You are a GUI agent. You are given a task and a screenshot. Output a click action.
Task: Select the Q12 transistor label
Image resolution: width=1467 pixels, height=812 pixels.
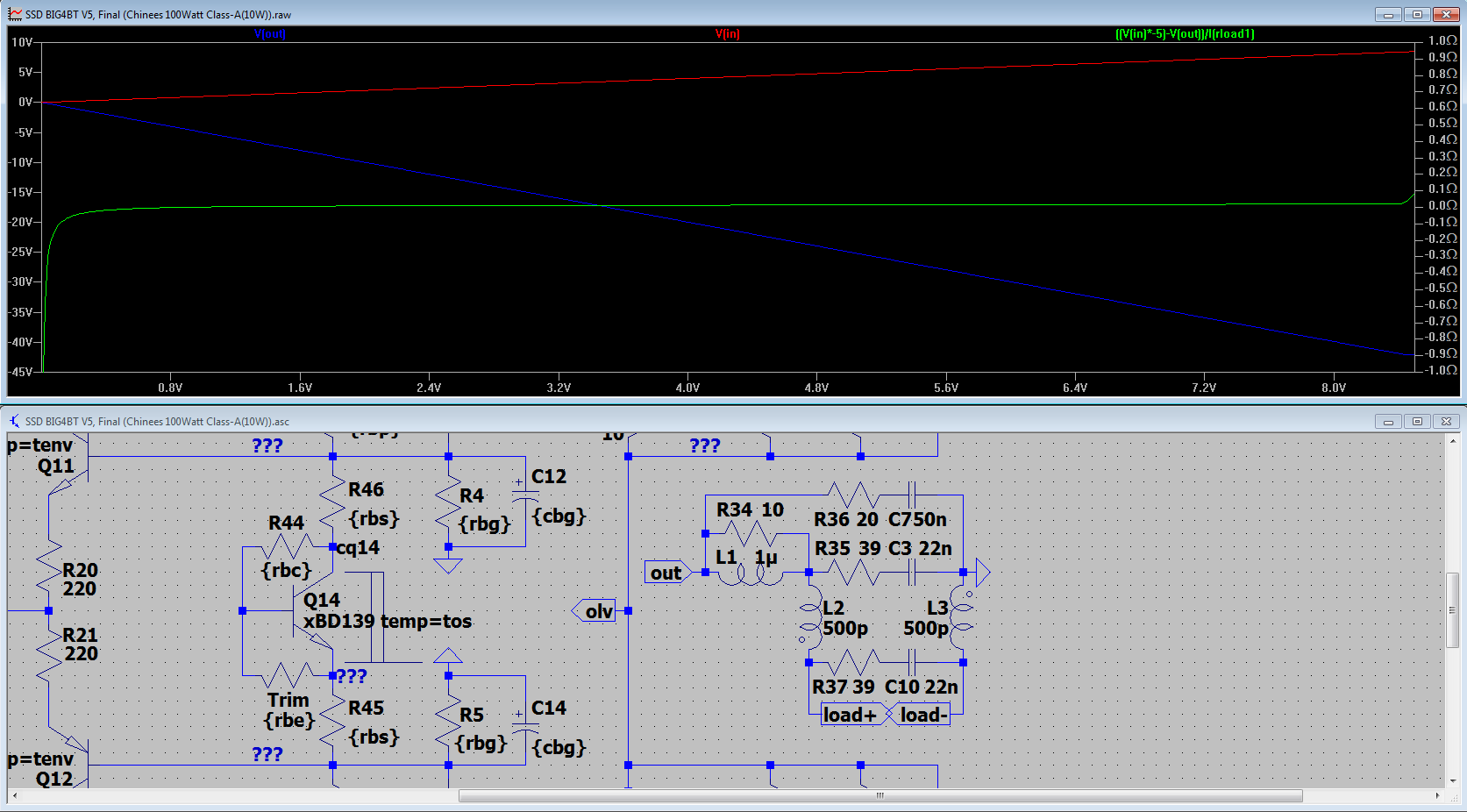click(54, 779)
